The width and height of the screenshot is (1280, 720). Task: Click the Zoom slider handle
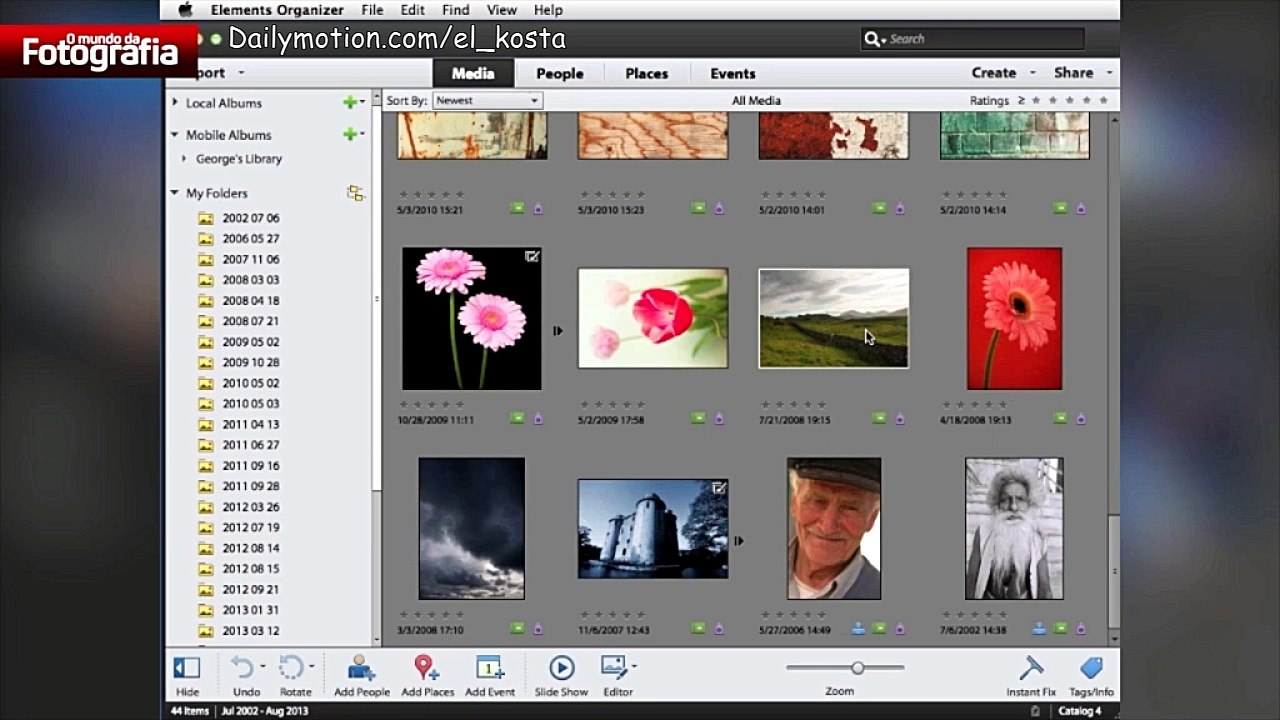[857, 667]
